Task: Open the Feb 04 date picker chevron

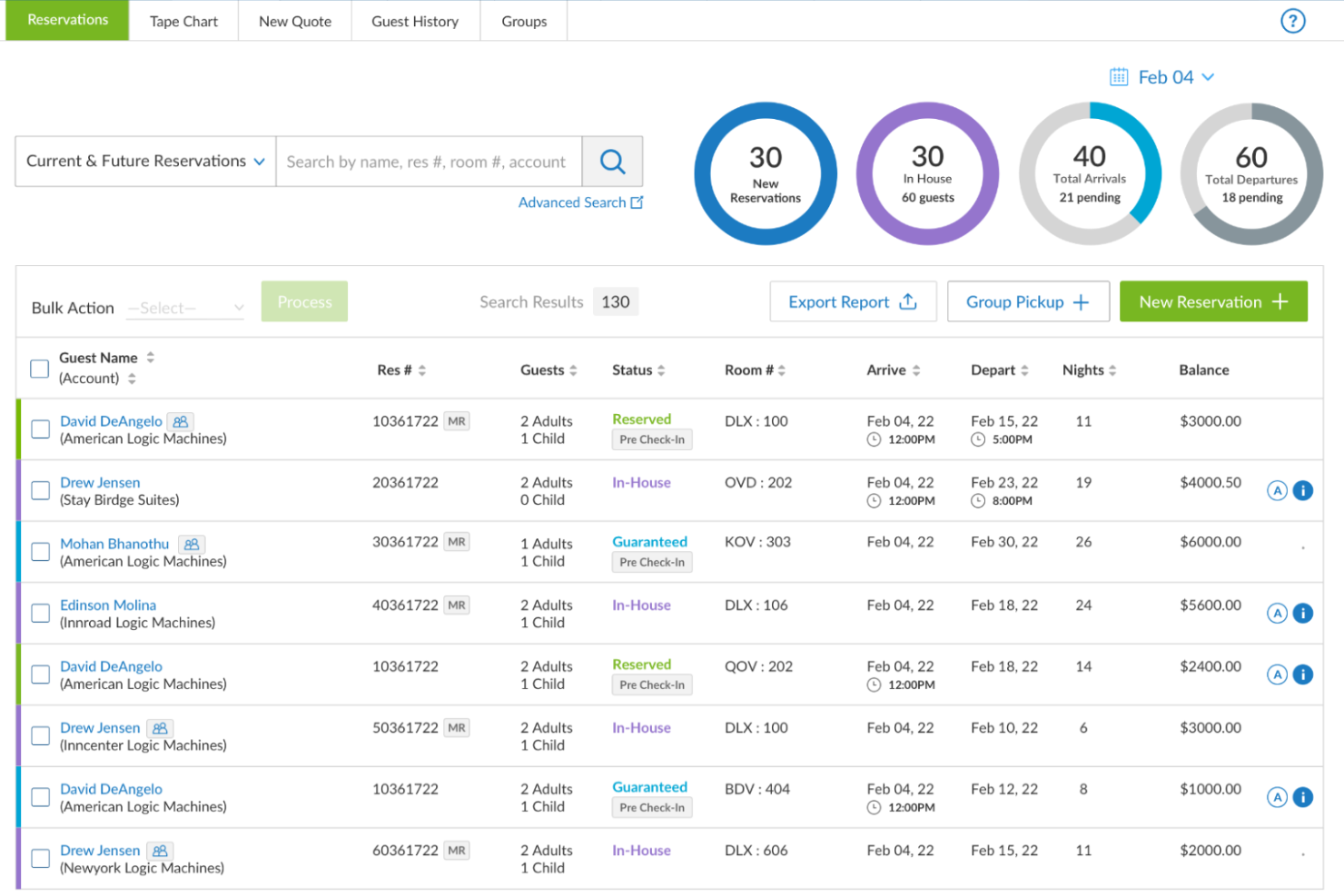Action: pos(1209,77)
